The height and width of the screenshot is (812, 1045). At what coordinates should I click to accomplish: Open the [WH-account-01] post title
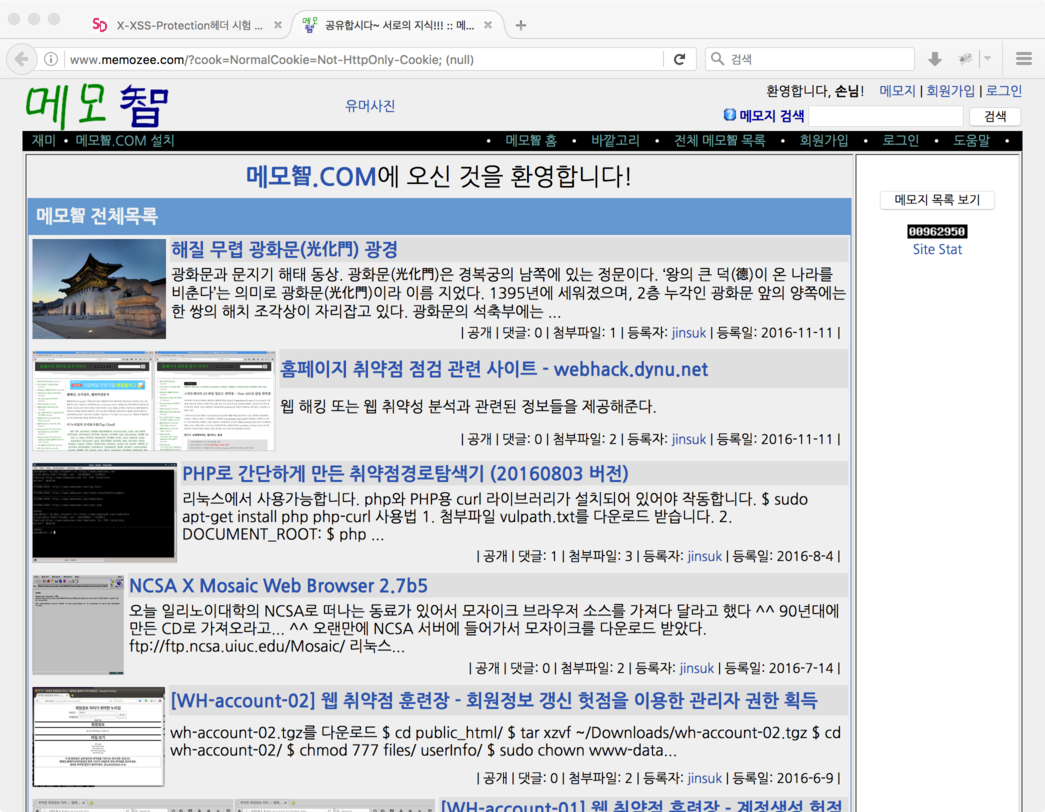[x=641, y=805]
